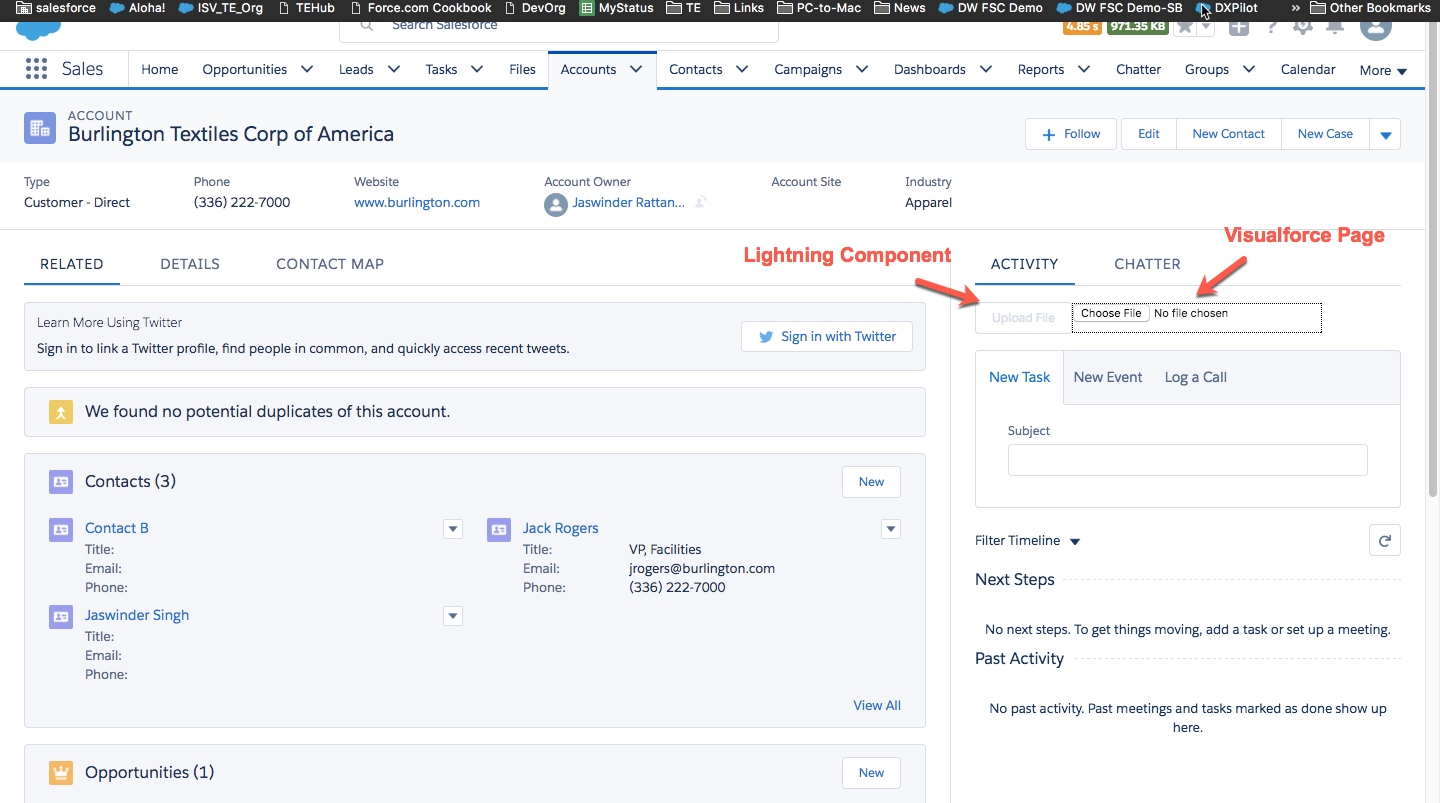The width and height of the screenshot is (1440, 803).
Task: Open the Contacts tab dropdown arrow
Action: (x=742, y=69)
